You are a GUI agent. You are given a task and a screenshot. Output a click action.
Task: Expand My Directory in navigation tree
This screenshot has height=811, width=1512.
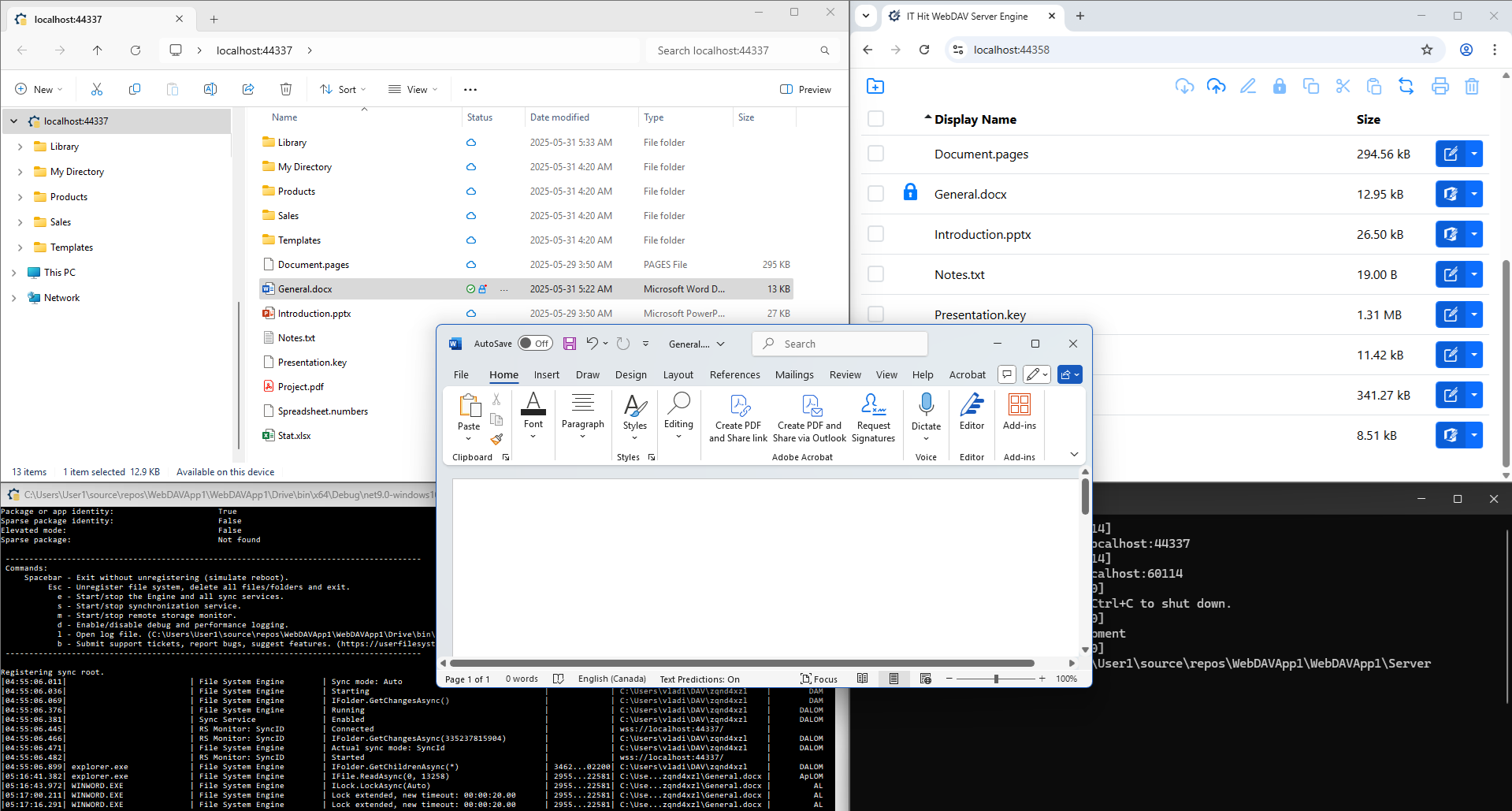(20, 172)
